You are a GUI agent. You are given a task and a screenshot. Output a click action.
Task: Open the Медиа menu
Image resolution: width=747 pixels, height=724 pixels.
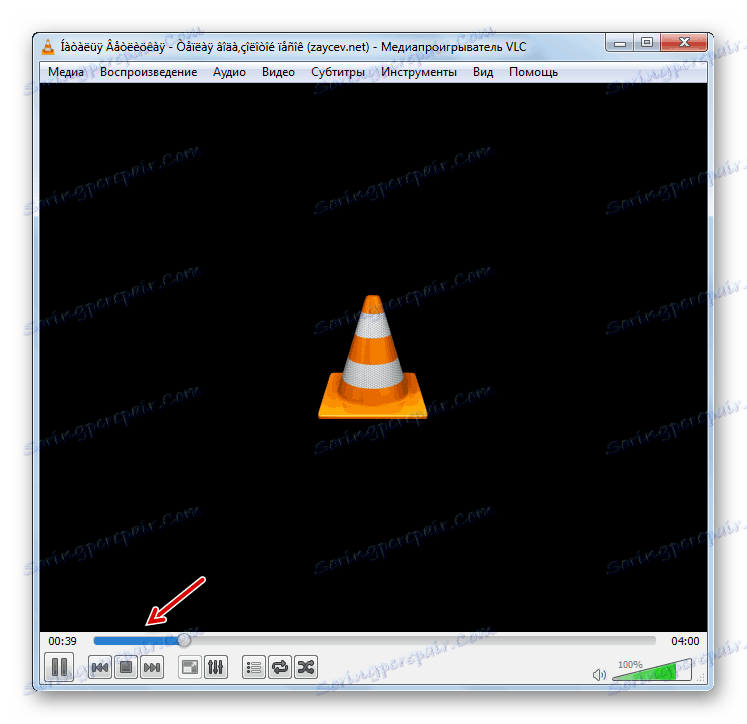click(x=66, y=72)
